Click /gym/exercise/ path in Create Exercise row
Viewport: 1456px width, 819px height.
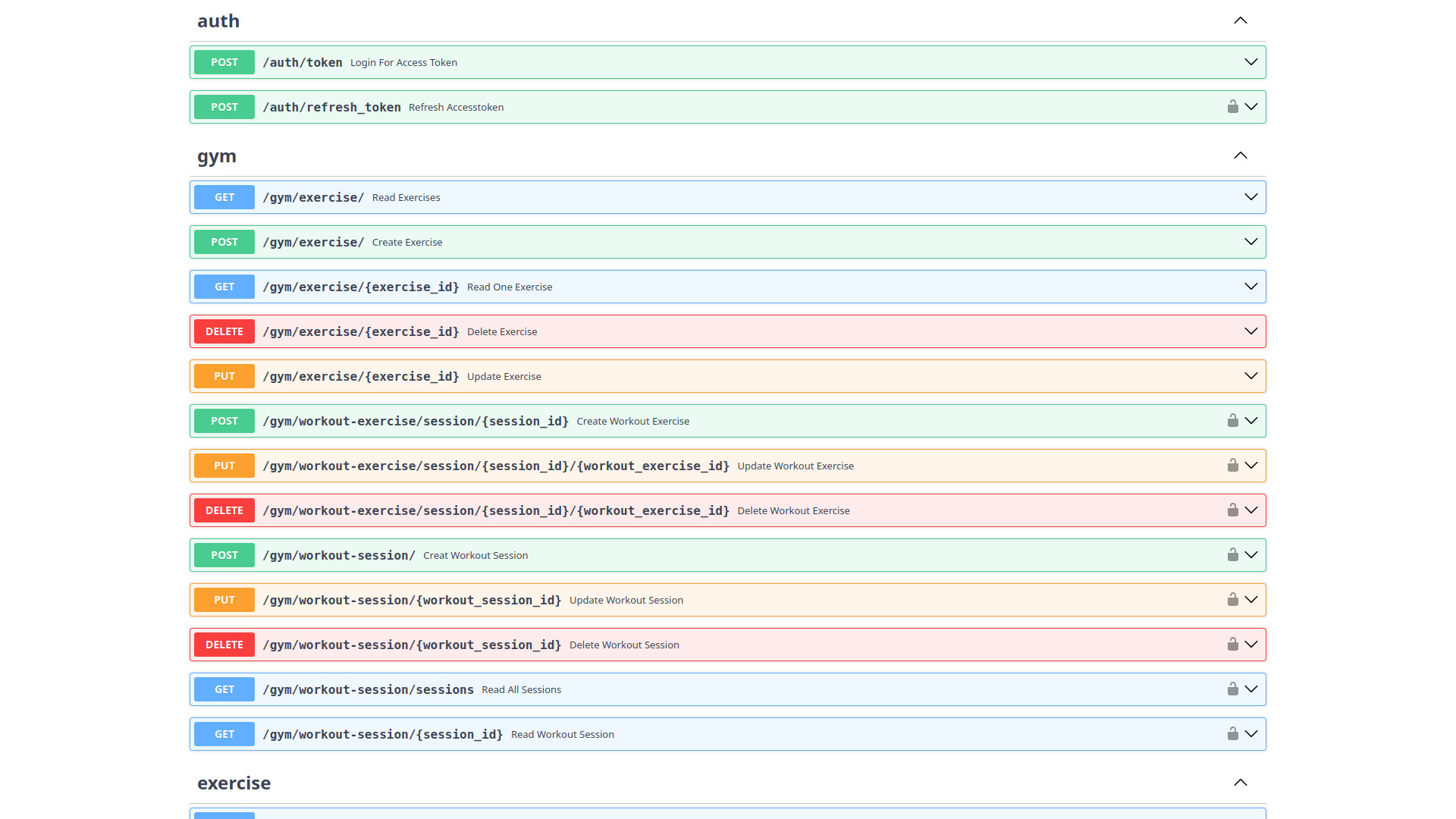tap(313, 243)
